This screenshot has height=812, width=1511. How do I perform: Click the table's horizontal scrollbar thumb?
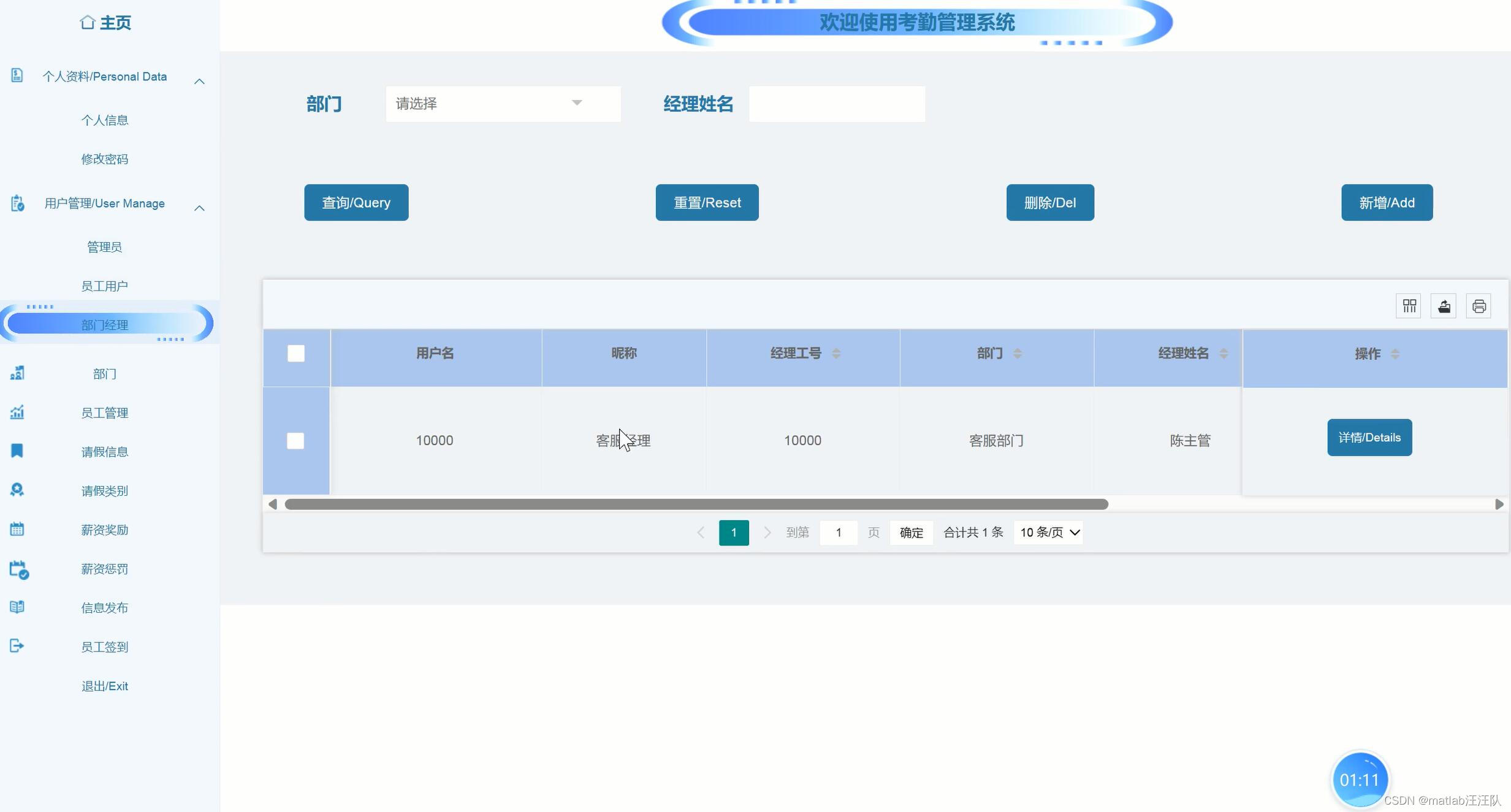696,504
